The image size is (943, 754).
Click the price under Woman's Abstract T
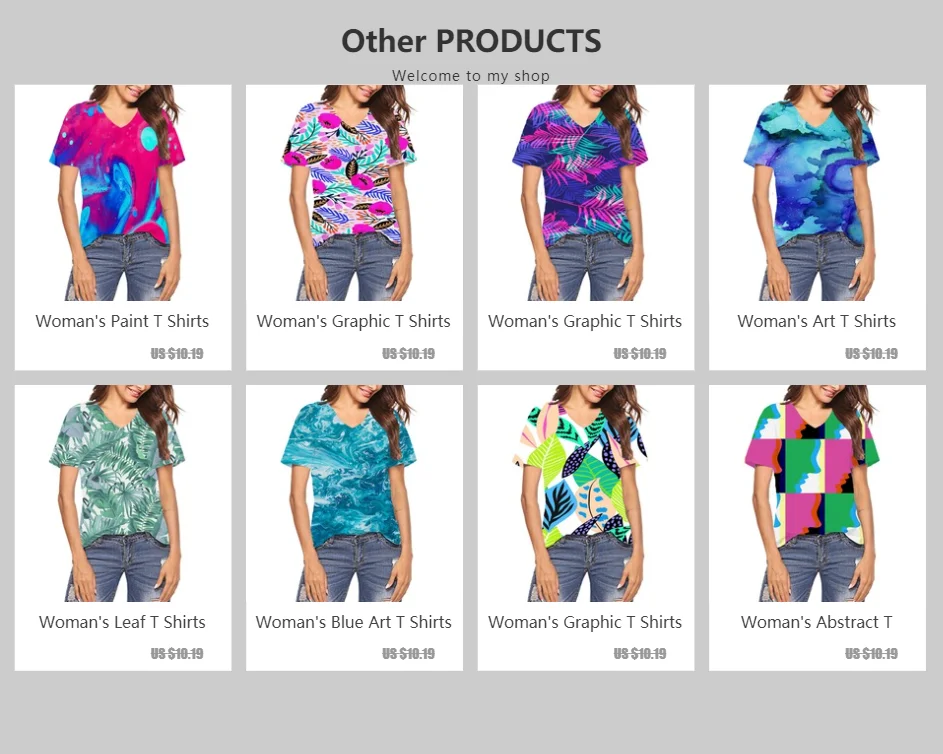[871, 654]
